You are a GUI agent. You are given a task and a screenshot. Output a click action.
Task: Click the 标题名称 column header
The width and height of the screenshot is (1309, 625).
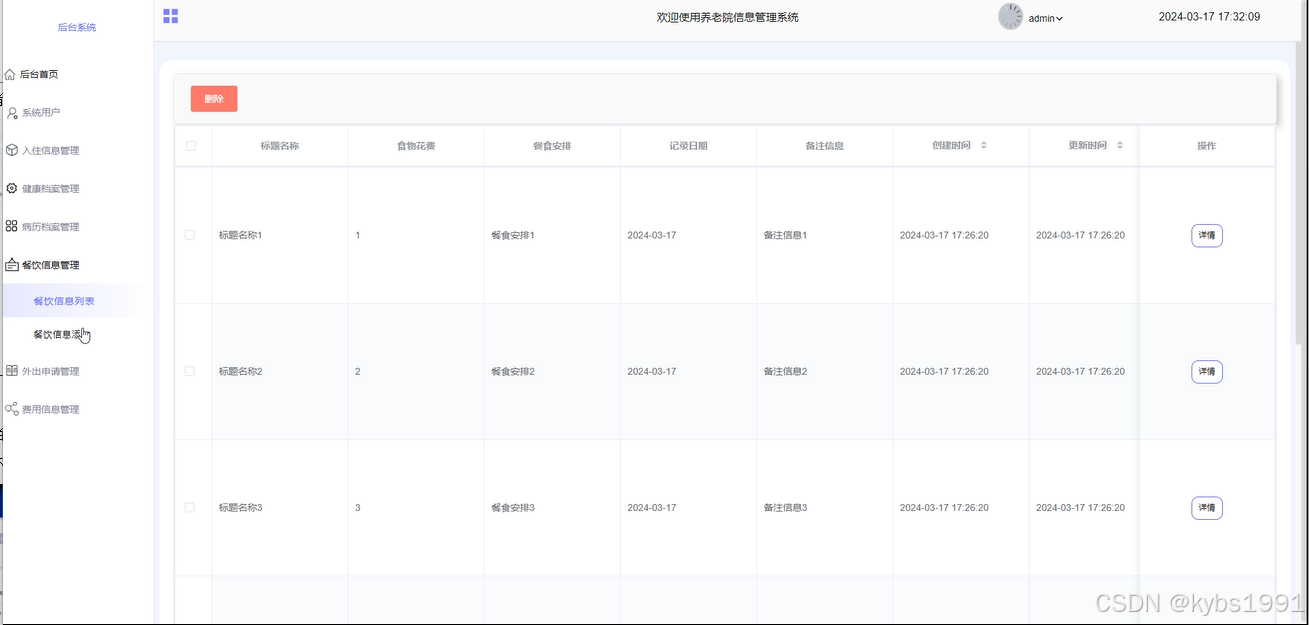(x=280, y=146)
